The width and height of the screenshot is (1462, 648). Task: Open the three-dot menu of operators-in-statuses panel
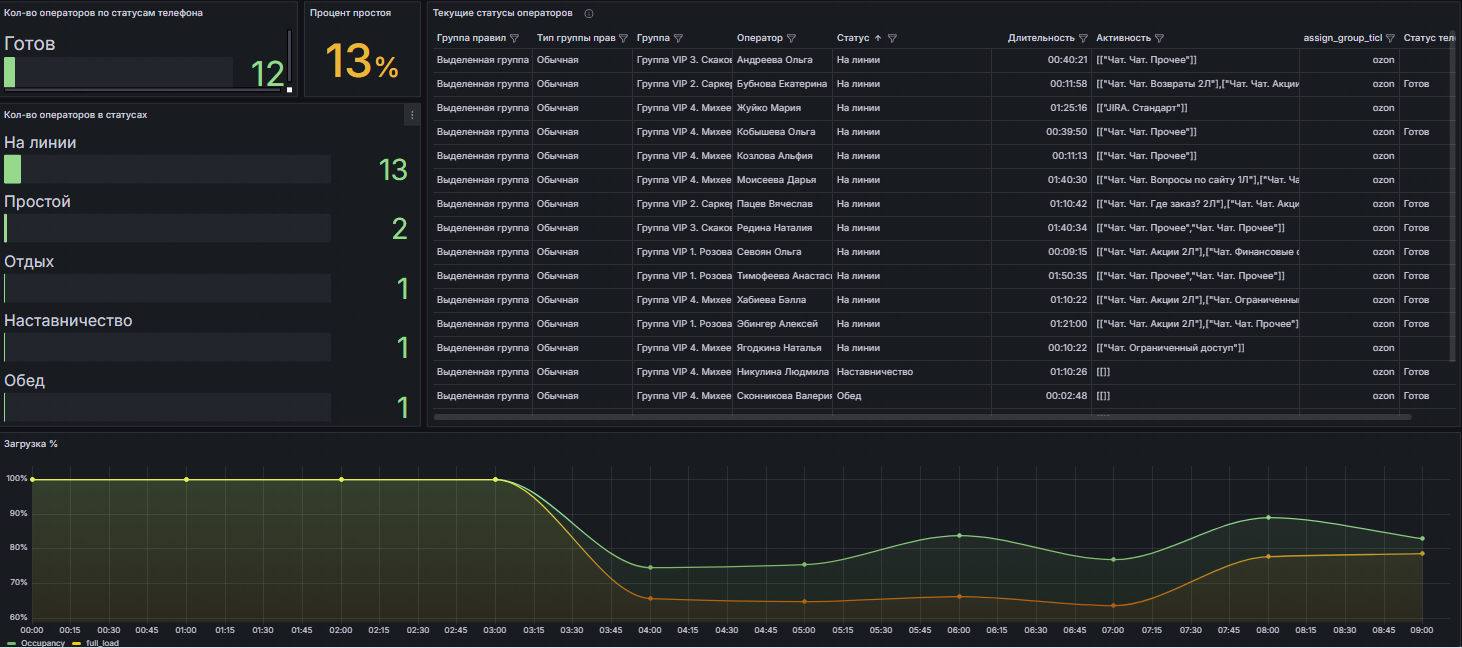click(411, 116)
